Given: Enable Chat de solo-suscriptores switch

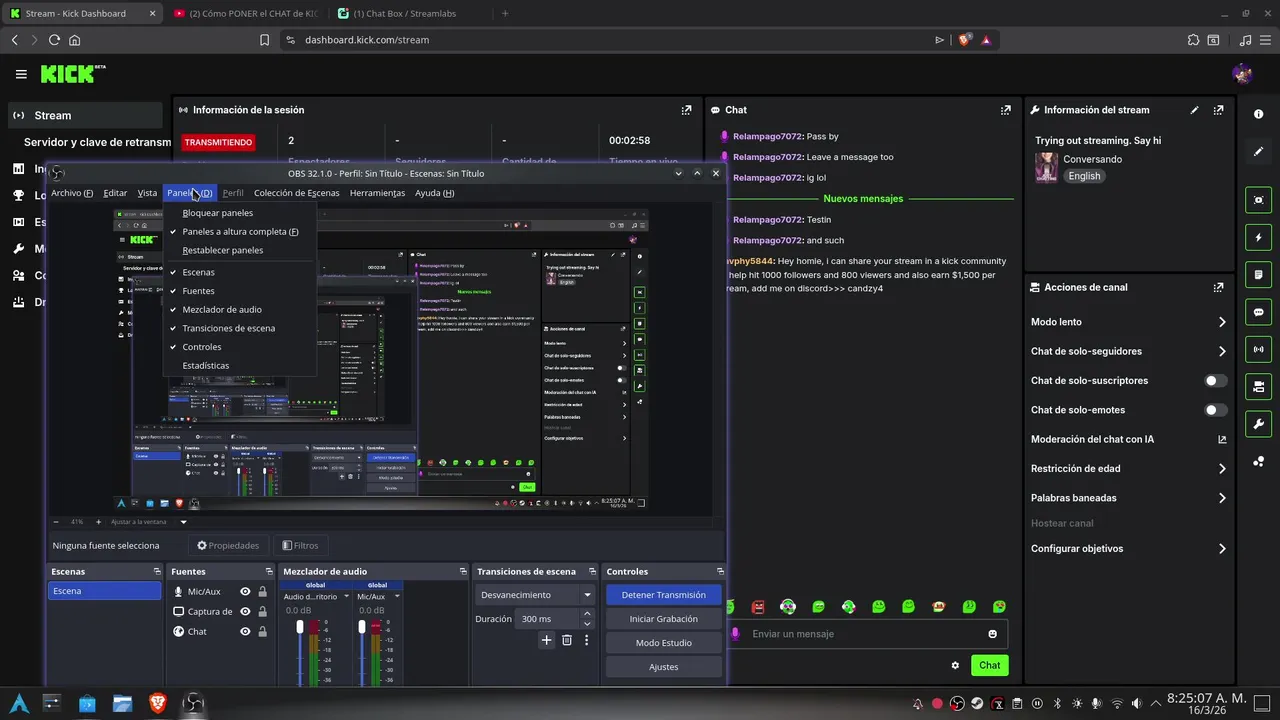Looking at the screenshot, I should click(1216, 381).
